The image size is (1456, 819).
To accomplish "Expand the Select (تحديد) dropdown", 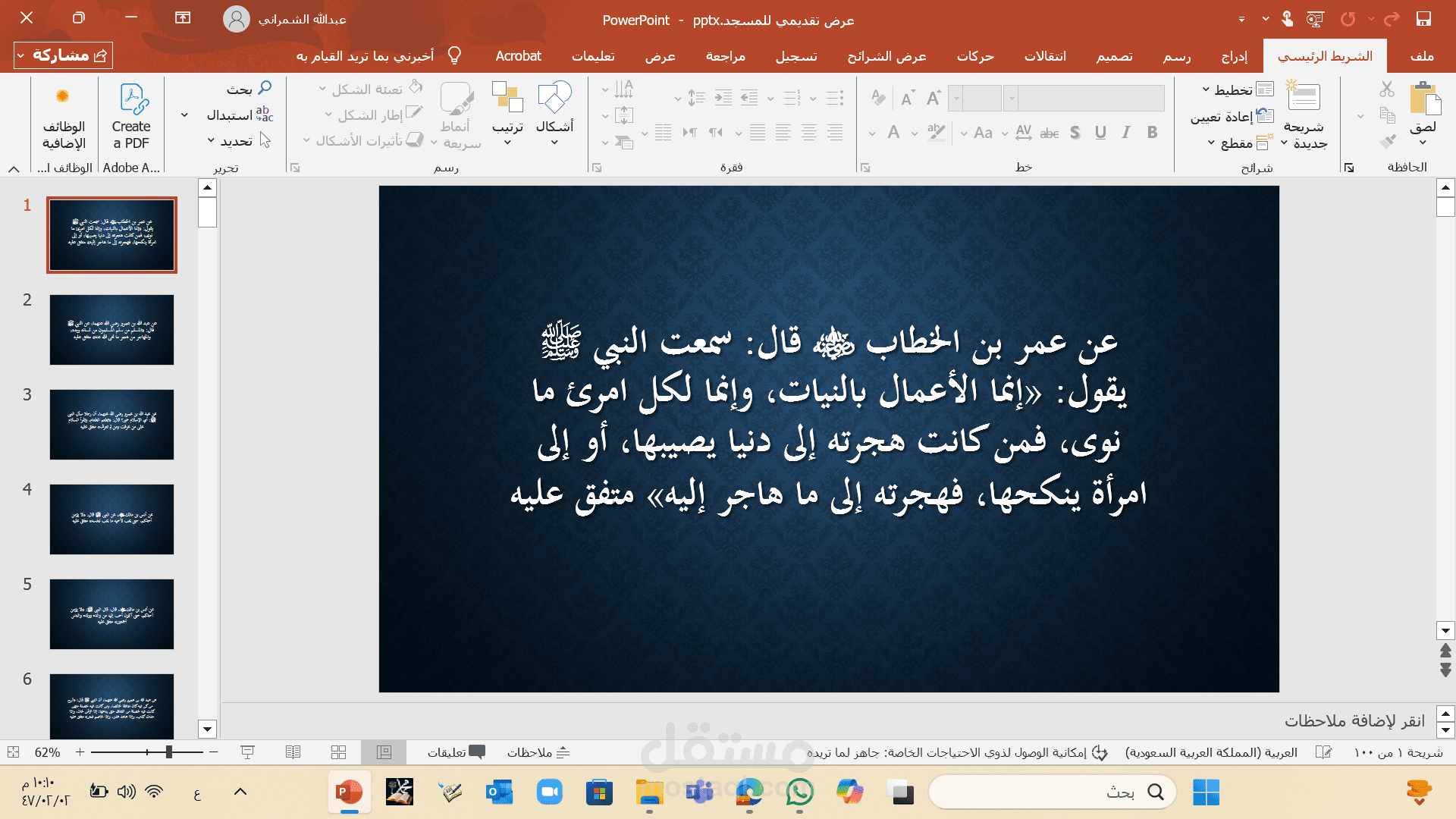I will click(231, 141).
